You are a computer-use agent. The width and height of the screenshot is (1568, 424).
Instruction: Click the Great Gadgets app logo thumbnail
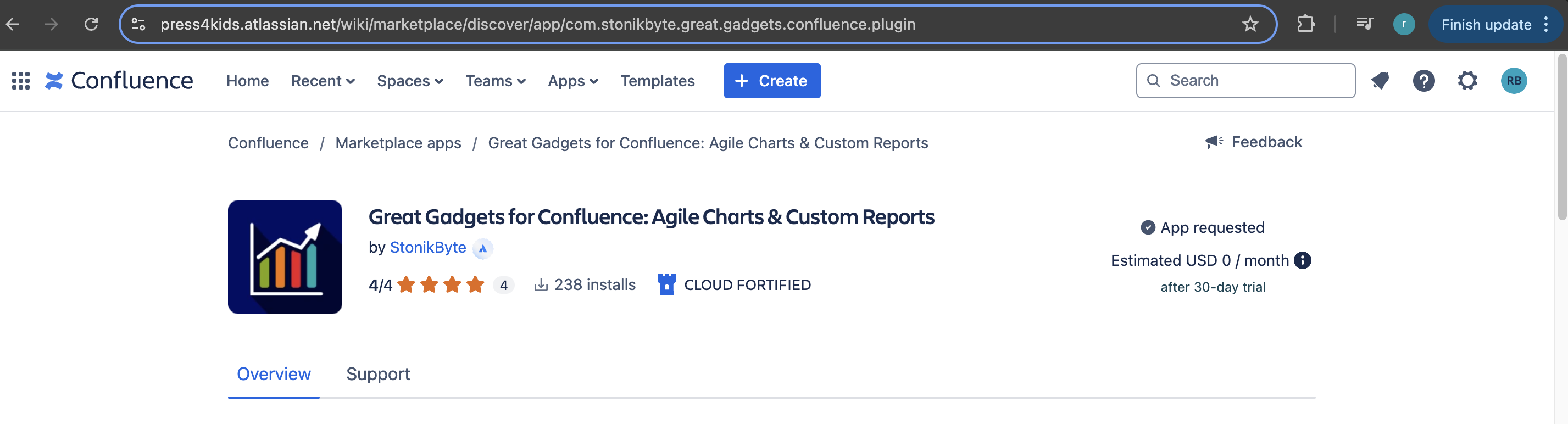tap(285, 256)
